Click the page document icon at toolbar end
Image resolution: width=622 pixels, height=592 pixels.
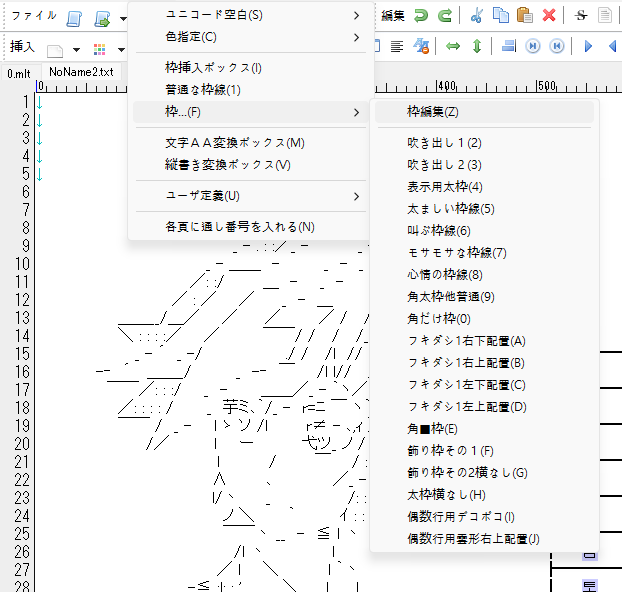coord(605,15)
